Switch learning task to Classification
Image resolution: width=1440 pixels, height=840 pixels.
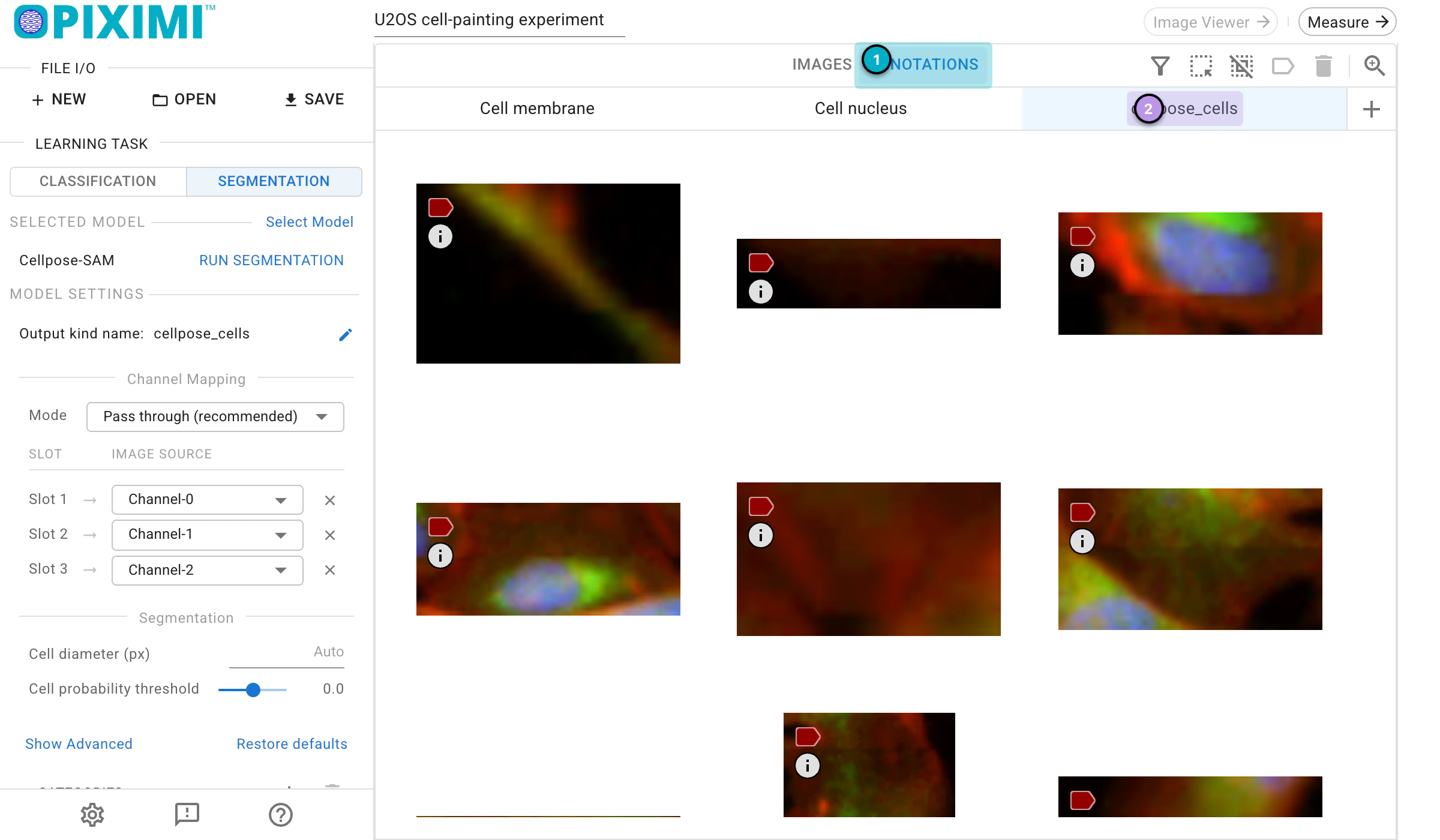pyautogui.click(x=98, y=181)
